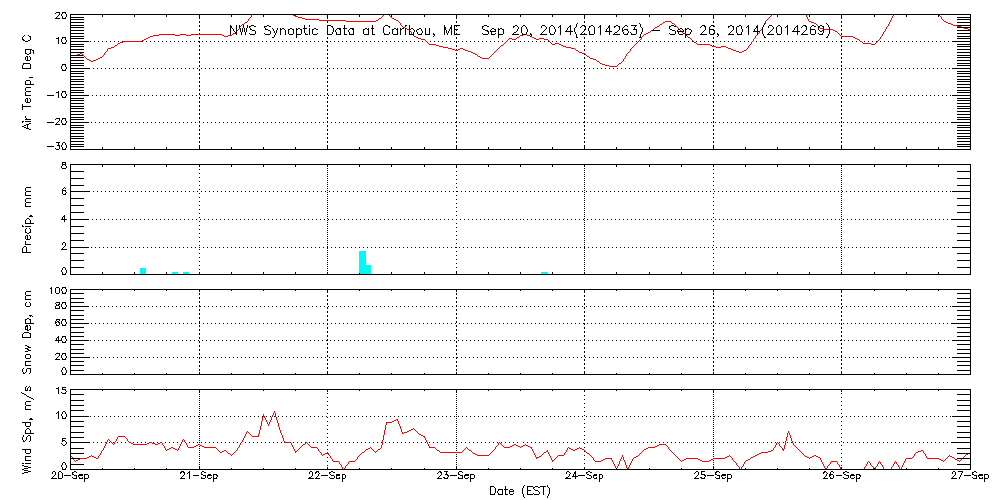
Task: Select the 20-Sep date tick label
Action: pos(71,477)
